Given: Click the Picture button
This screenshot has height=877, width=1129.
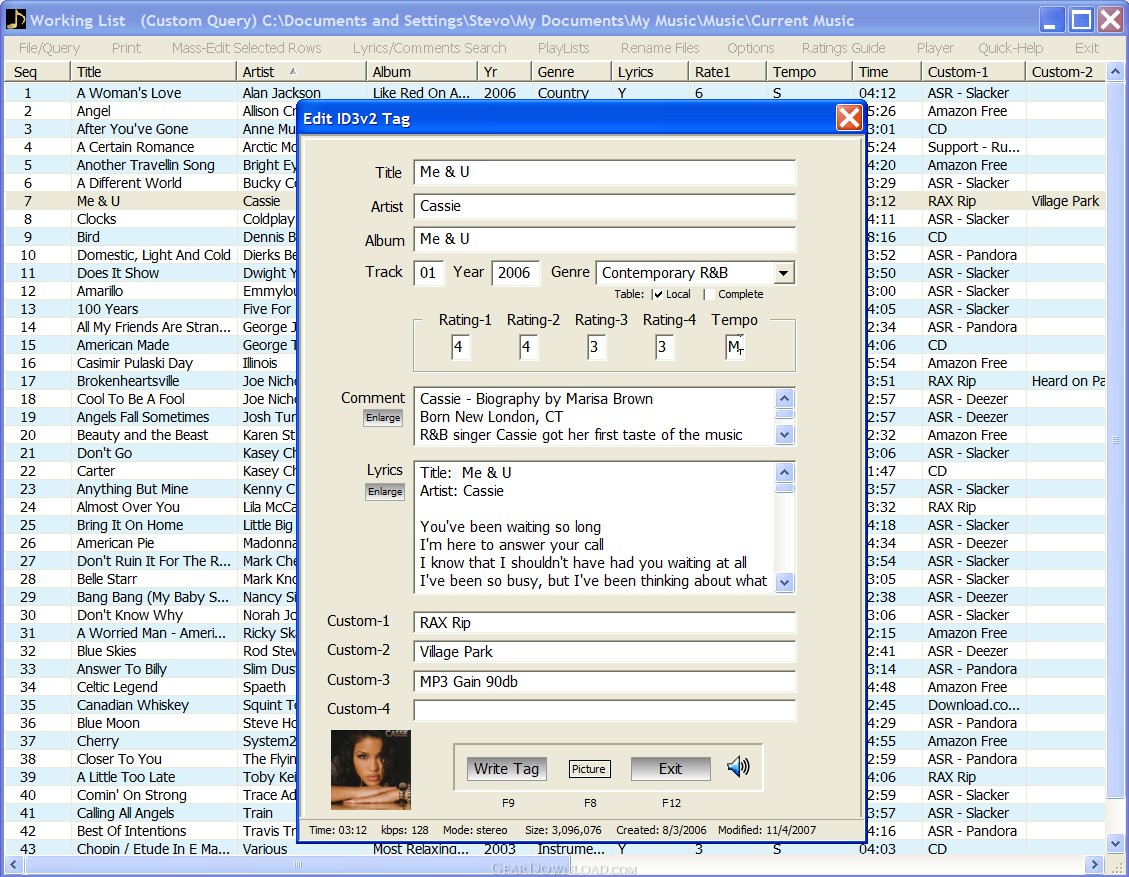Looking at the screenshot, I should tap(589, 769).
